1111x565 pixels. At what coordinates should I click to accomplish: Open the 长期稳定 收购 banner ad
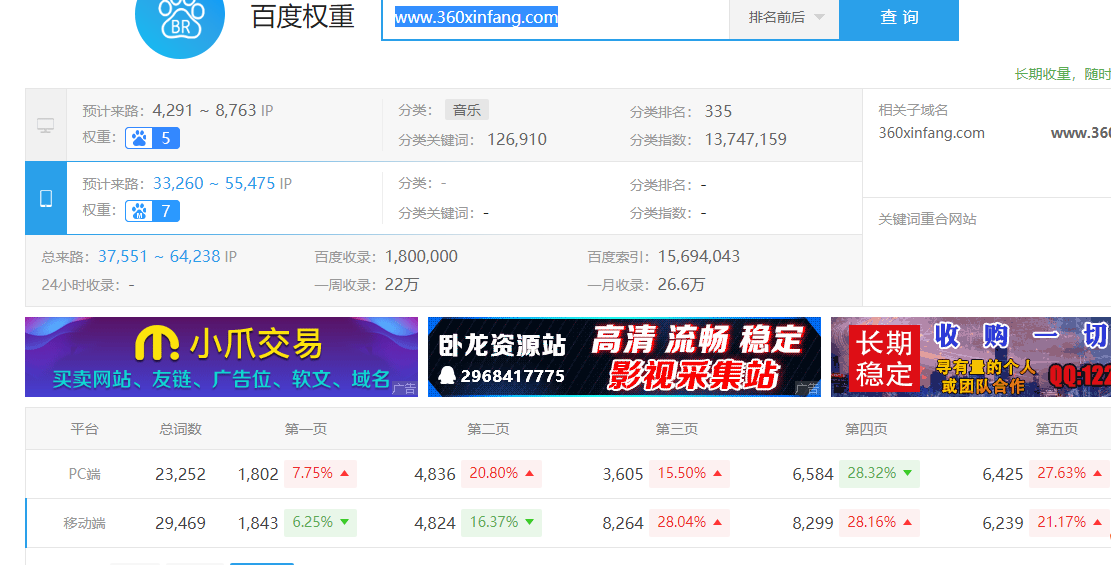point(971,357)
